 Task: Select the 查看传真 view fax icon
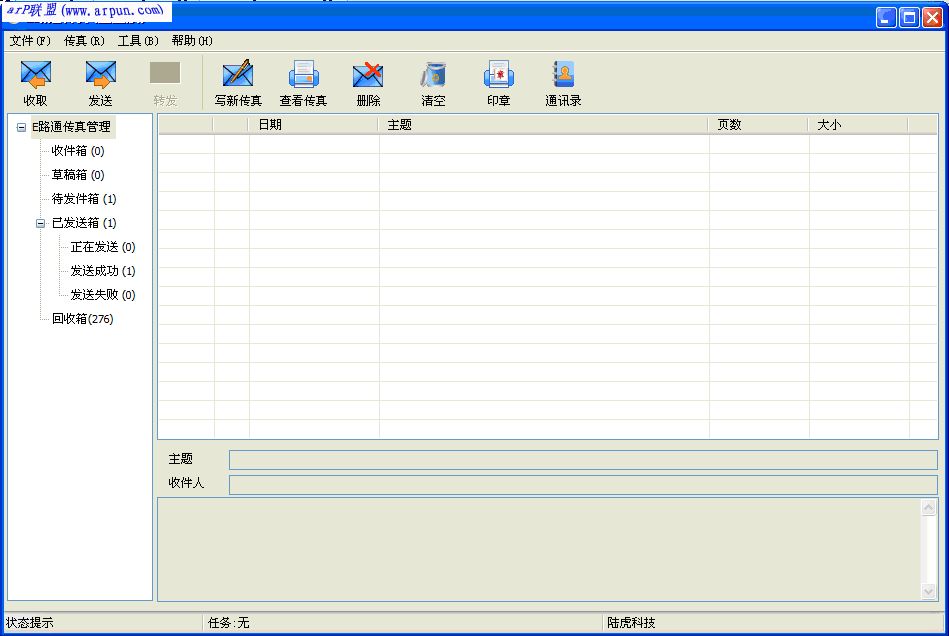tap(303, 80)
